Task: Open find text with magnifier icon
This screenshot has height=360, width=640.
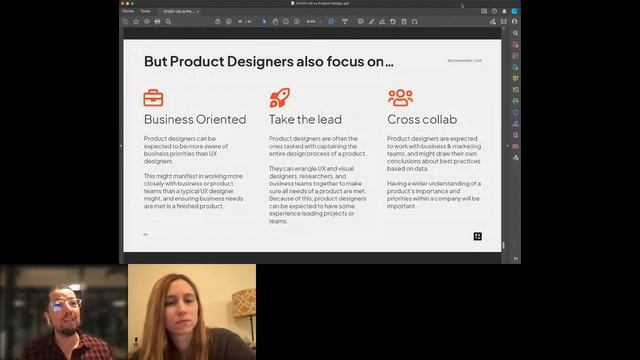Action: pyautogui.click(x=168, y=21)
